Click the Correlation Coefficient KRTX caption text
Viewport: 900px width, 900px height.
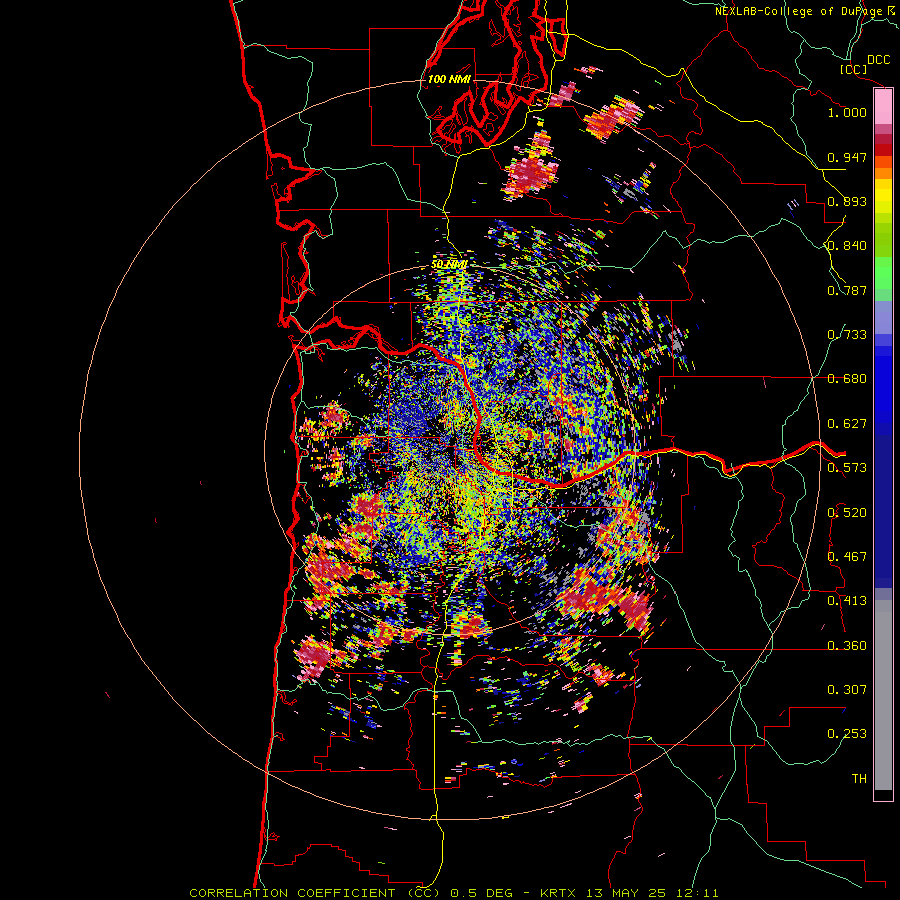click(454, 893)
